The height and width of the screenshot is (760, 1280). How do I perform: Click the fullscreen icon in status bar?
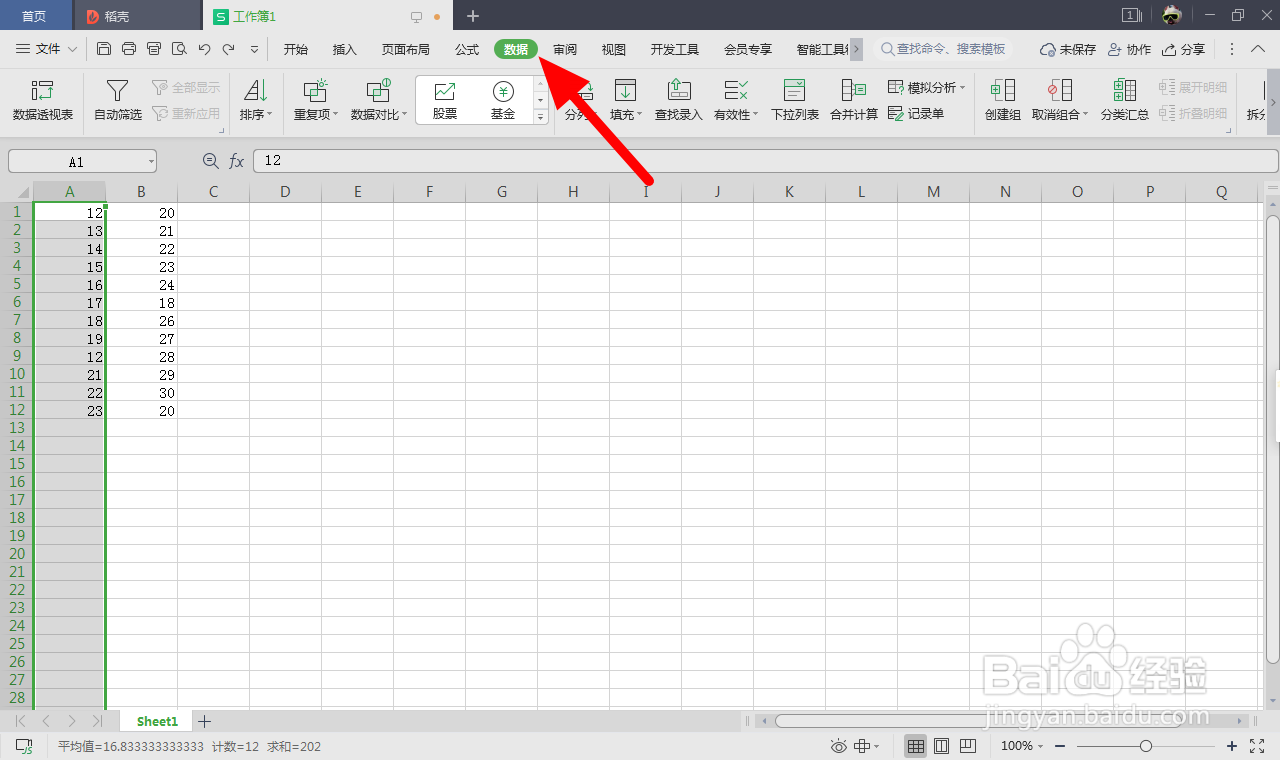tap(1259, 746)
